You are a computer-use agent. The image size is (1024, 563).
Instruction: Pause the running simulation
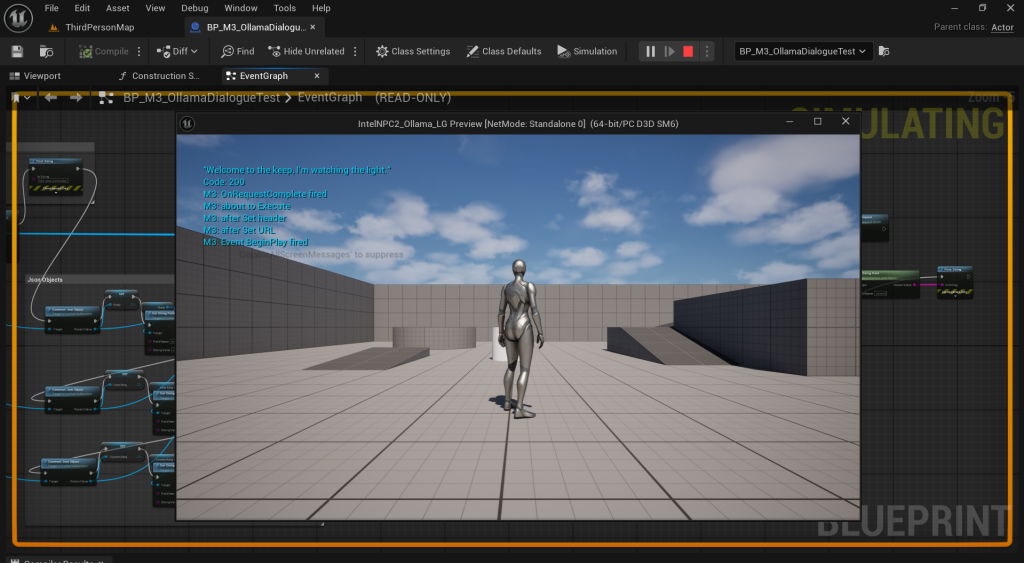click(x=650, y=52)
